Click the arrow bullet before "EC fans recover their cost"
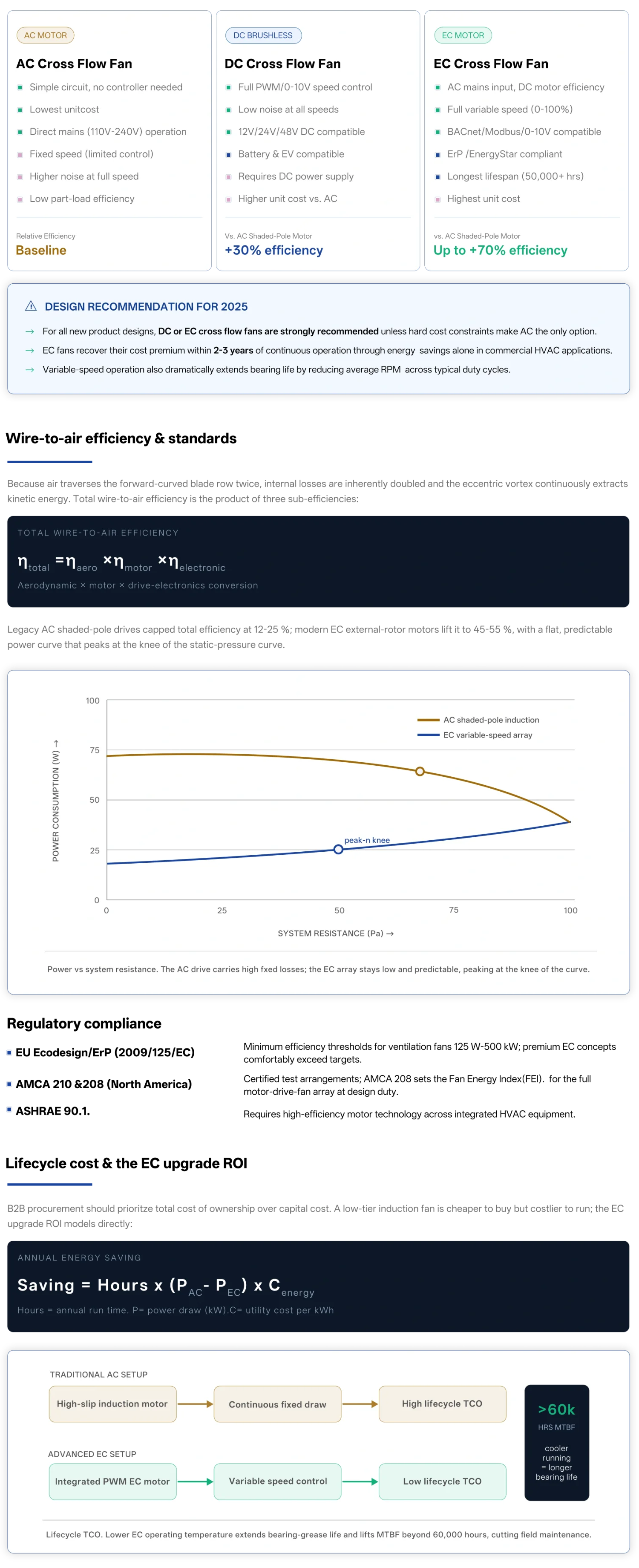Image resolution: width=639 pixels, height=1568 pixels. pyautogui.click(x=29, y=351)
